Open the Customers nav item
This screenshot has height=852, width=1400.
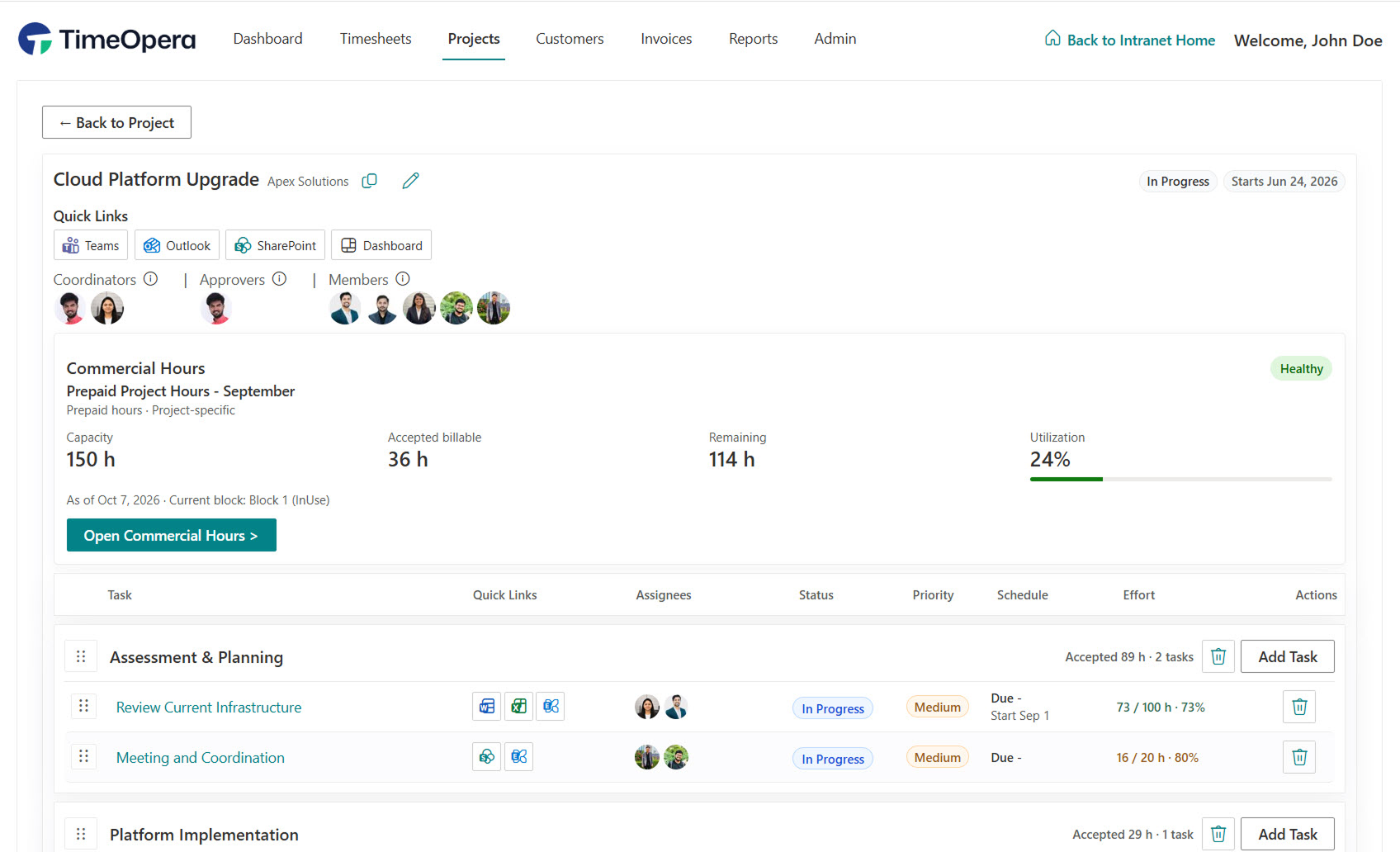pyautogui.click(x=570, y=39)
